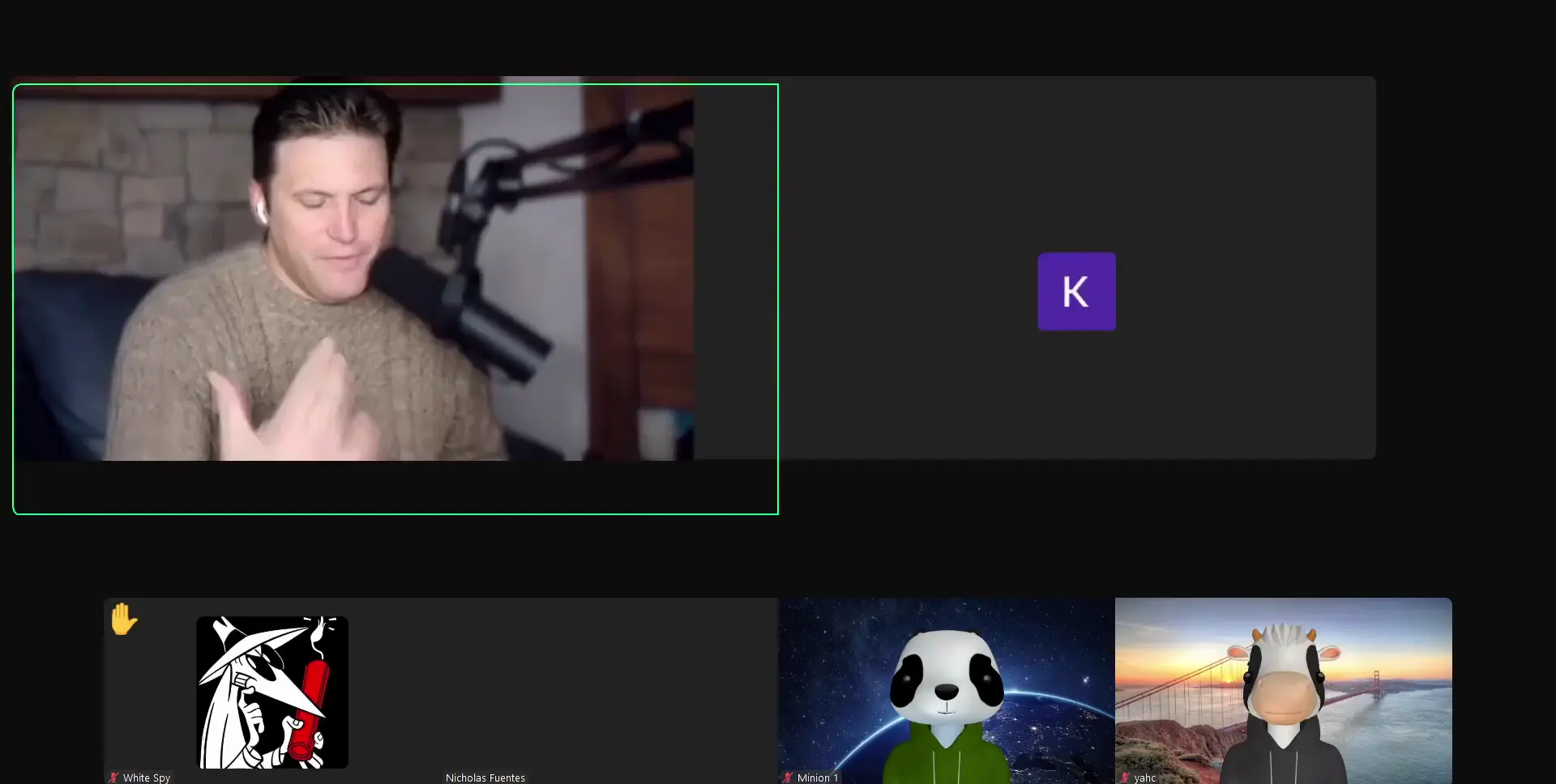Click the raised hand emoji on White Spy's tile

125,620
